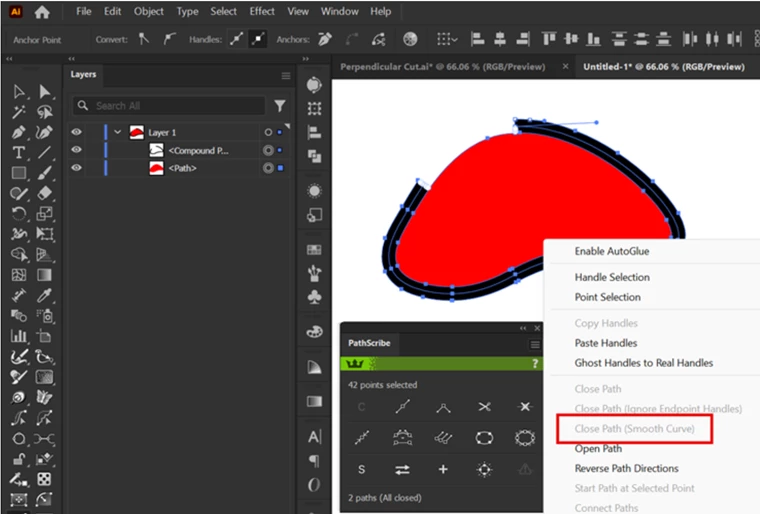
Task: Open the PathScribe panel options menu
Action: click(535, 345)
